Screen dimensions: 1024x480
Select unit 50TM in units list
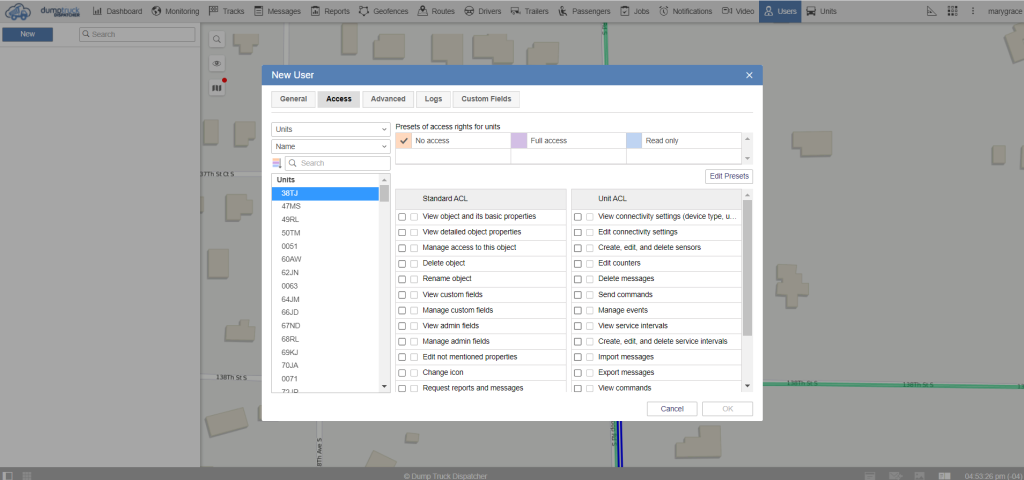click(x=291, y=233)
